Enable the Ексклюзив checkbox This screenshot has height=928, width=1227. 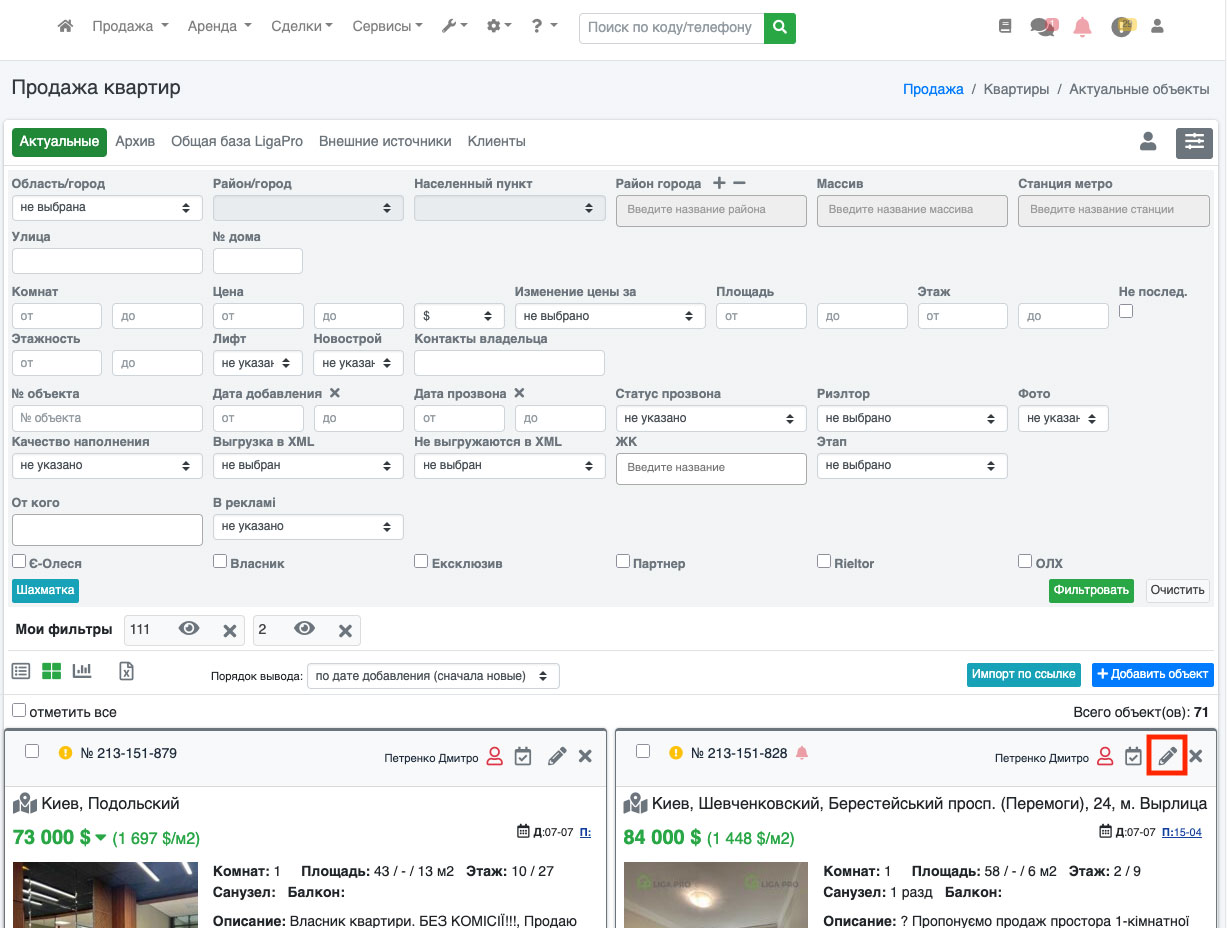[x=421, y=562]
